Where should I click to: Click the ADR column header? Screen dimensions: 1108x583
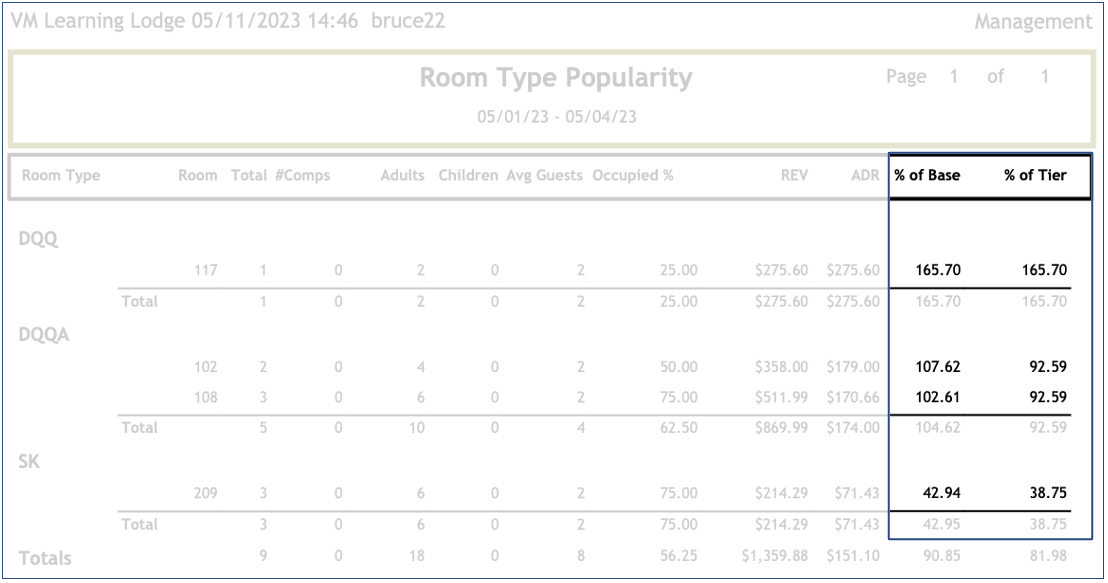[x=865, y=175]
